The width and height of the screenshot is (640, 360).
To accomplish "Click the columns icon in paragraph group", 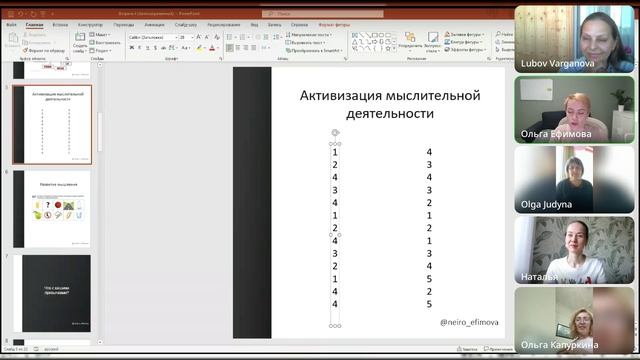I will point(265,48).
